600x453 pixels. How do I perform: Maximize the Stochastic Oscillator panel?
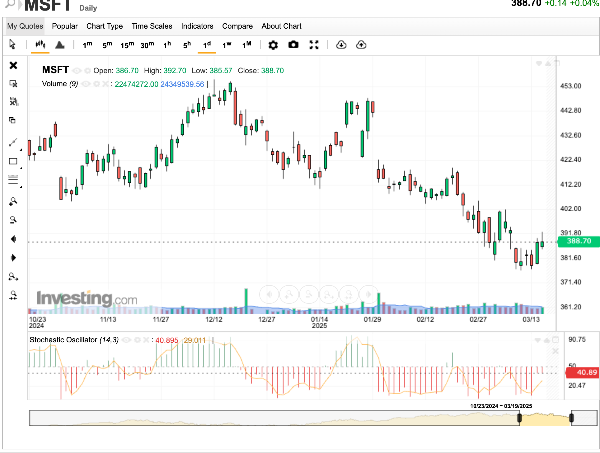coord(556,339)
